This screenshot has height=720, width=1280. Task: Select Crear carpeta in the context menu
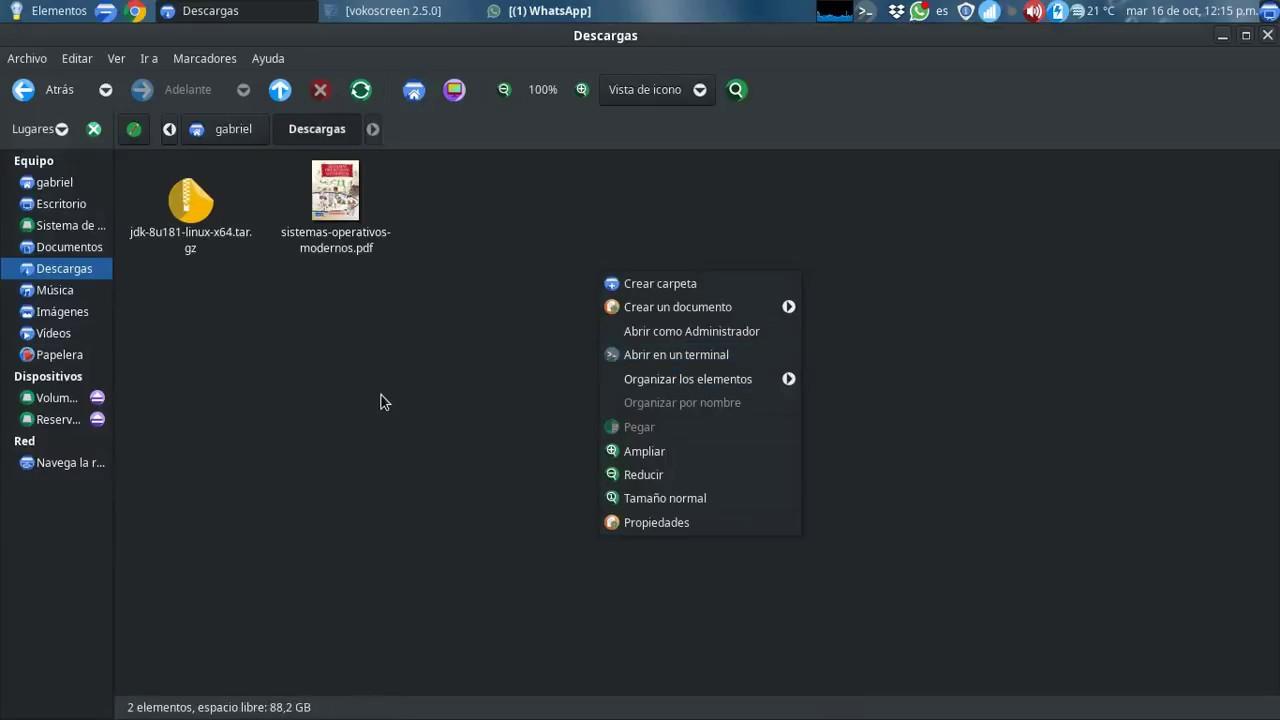pos(660,284)
